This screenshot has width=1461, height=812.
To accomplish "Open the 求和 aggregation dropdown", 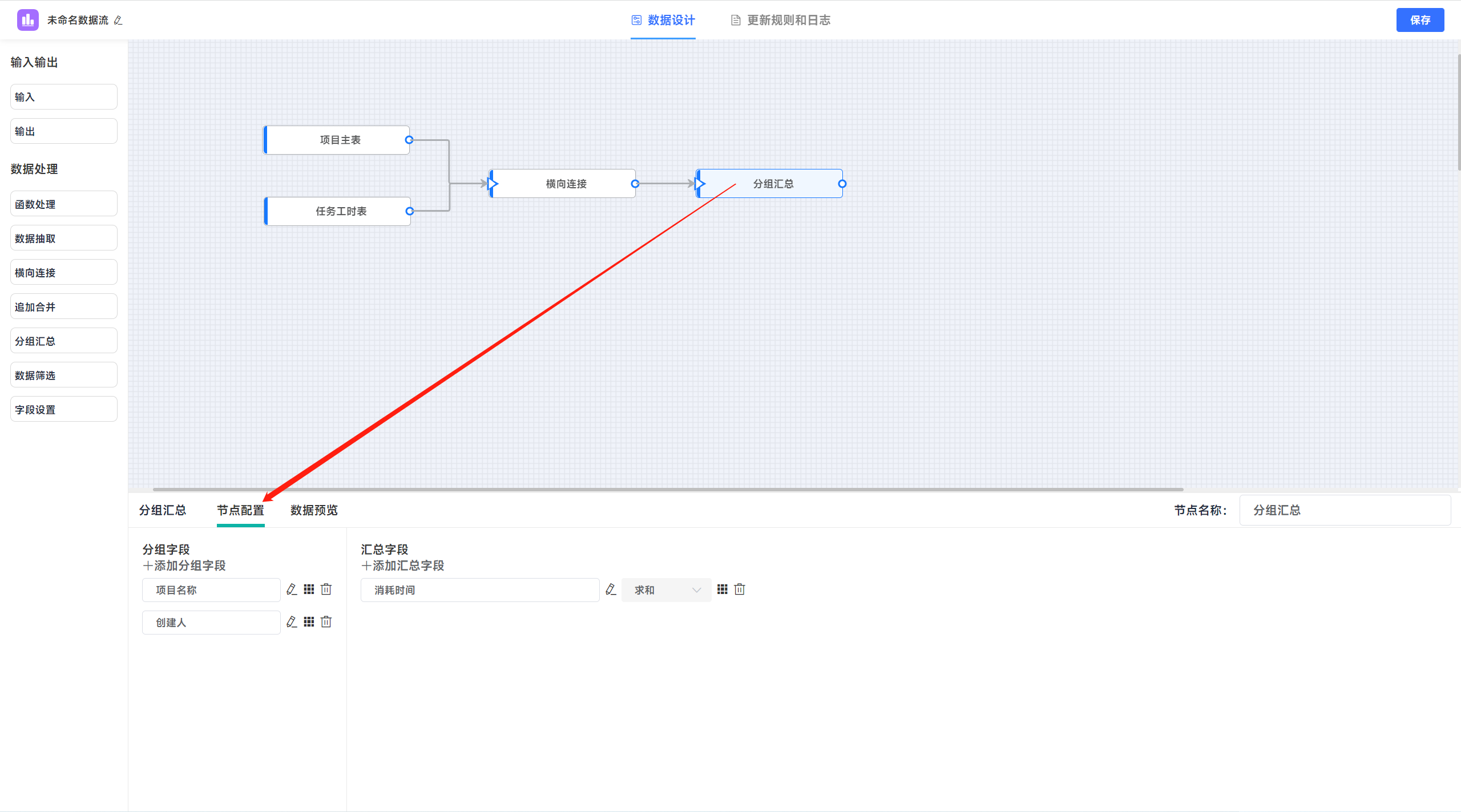I will tap(666, 590).
